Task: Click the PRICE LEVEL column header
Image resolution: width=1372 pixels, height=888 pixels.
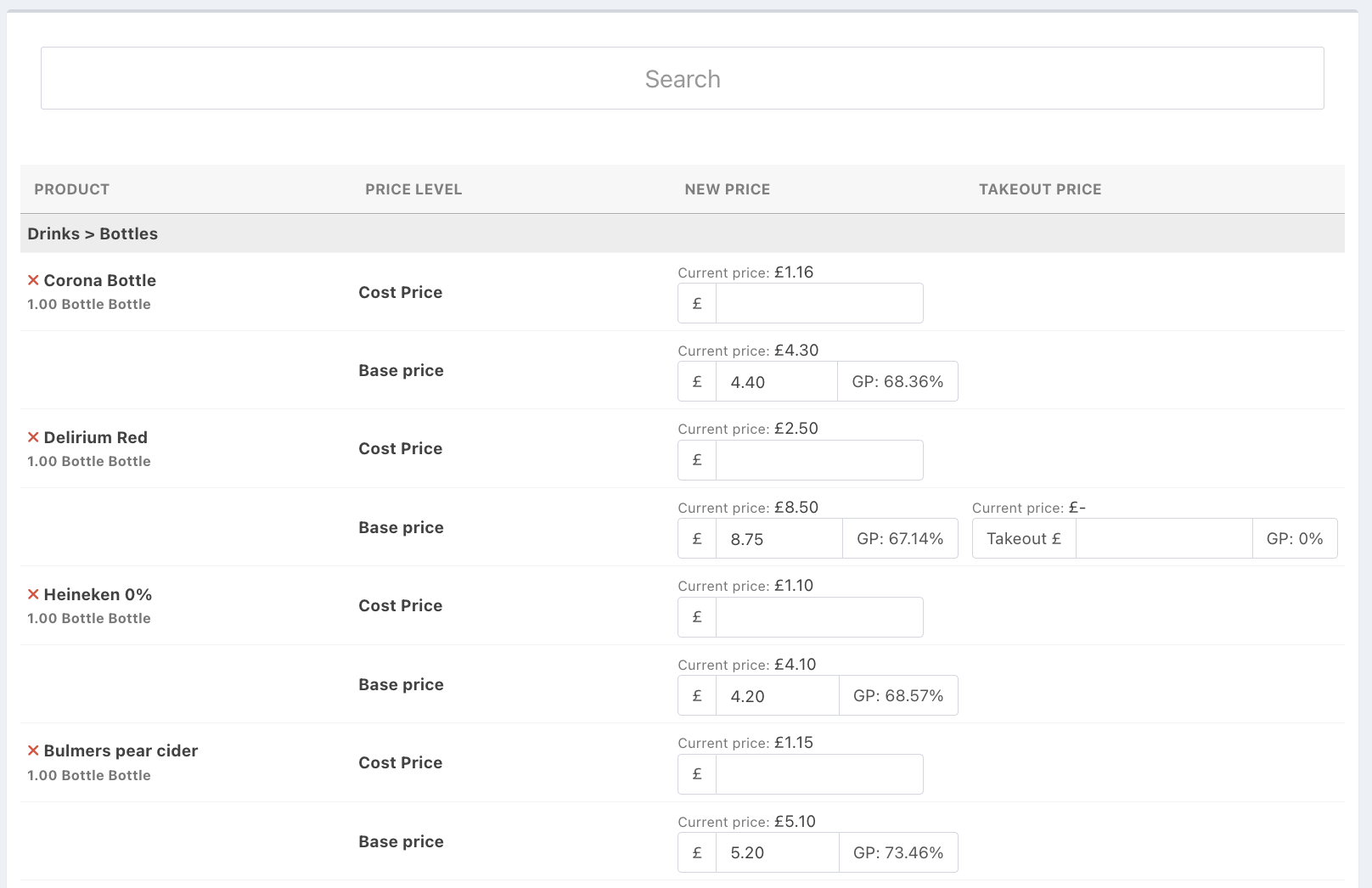Action: [x=413, y=189]
